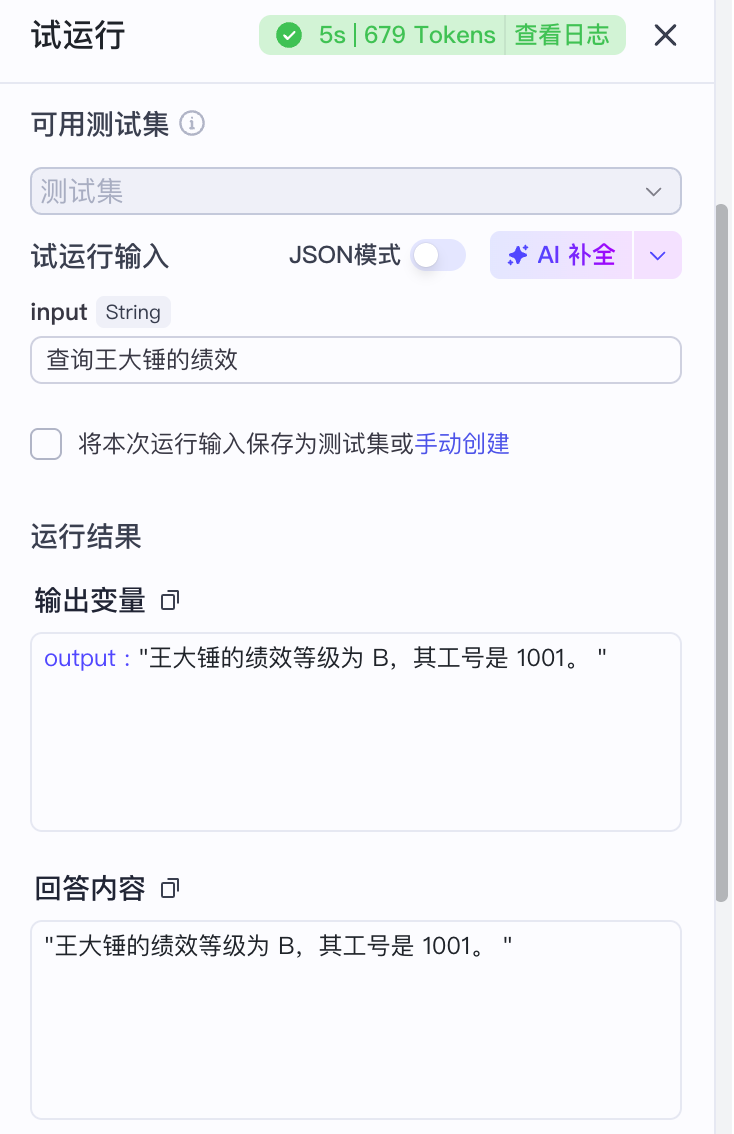Click the input field with 查询王大锤的绩效
This screenshot has width=734, height=1134.
click(x=355, y=360)
